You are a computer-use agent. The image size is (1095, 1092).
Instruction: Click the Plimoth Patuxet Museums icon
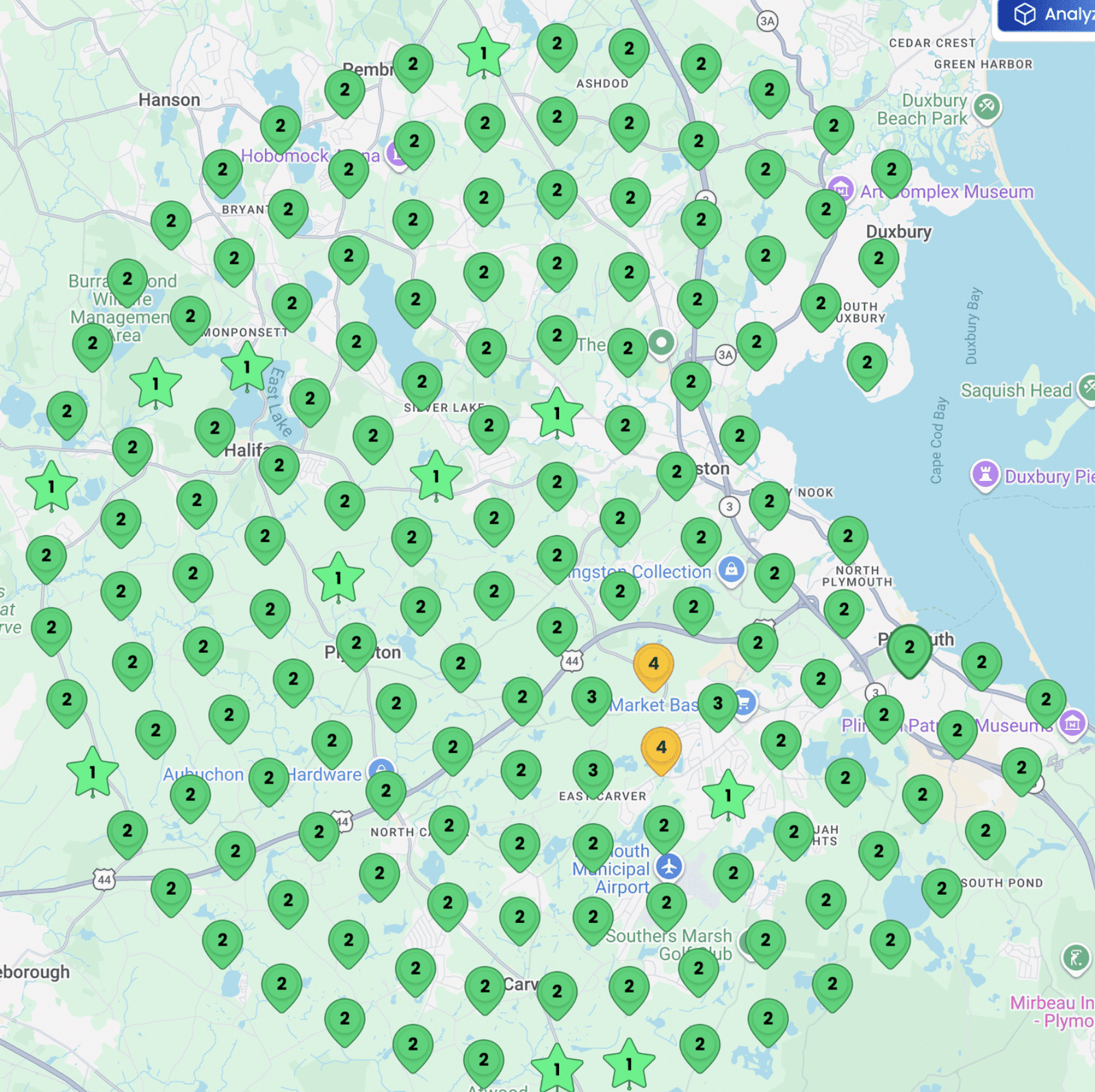click(1071, 723)
